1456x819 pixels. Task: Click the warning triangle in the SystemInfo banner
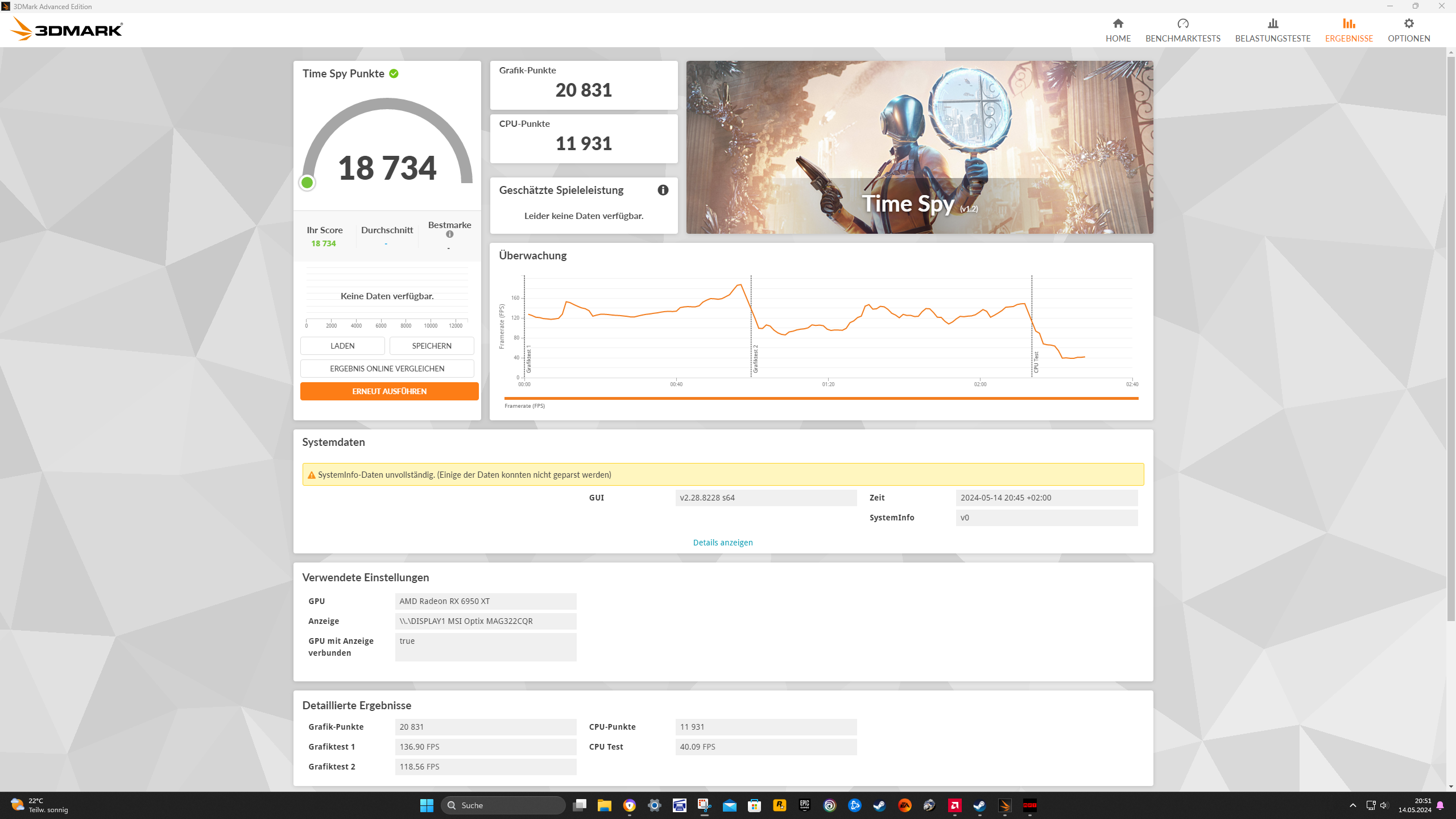(x=311, y=475)
